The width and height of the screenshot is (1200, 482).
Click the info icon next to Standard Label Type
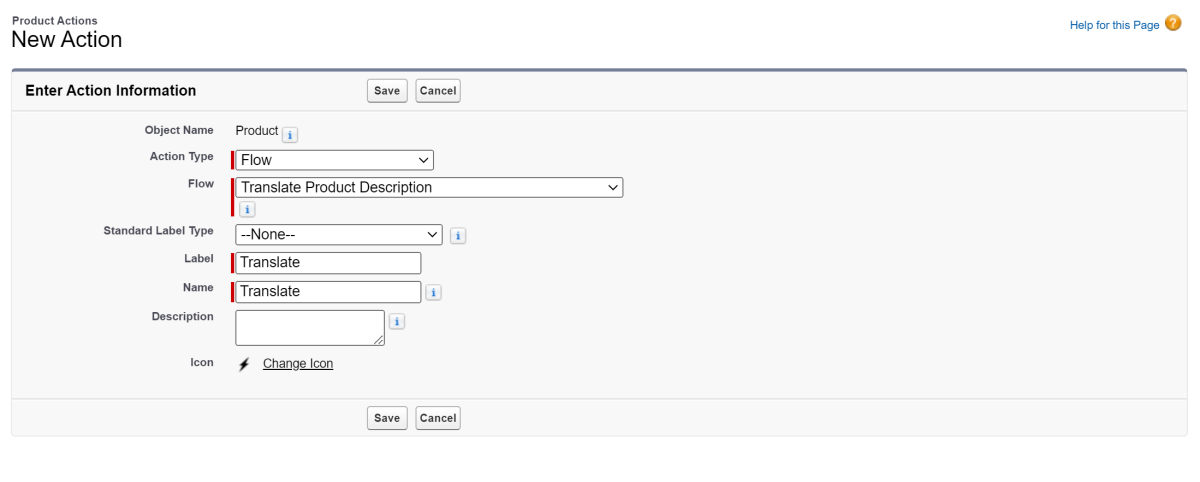pyautogui.click(x=458, y=236)
